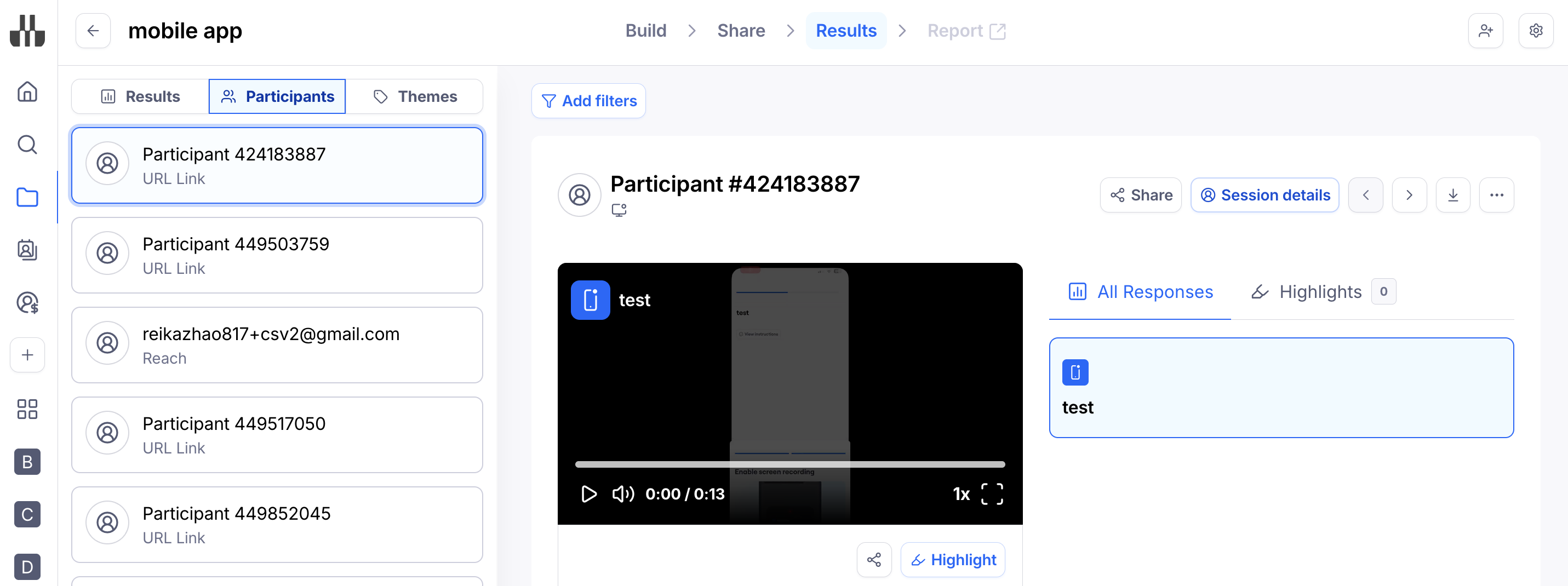Viewport: 1568px width, 586px height.
Task: Download the participant session recording
Action: [1452, 196]
